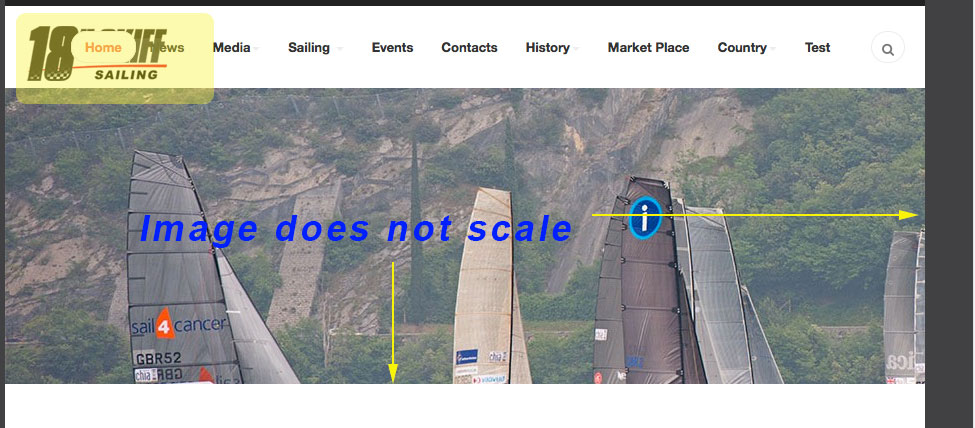Viewport: 975px width, 428px height.
Task: Click the sail4cancer logo on the sail
Action: (x=178, y=325)
